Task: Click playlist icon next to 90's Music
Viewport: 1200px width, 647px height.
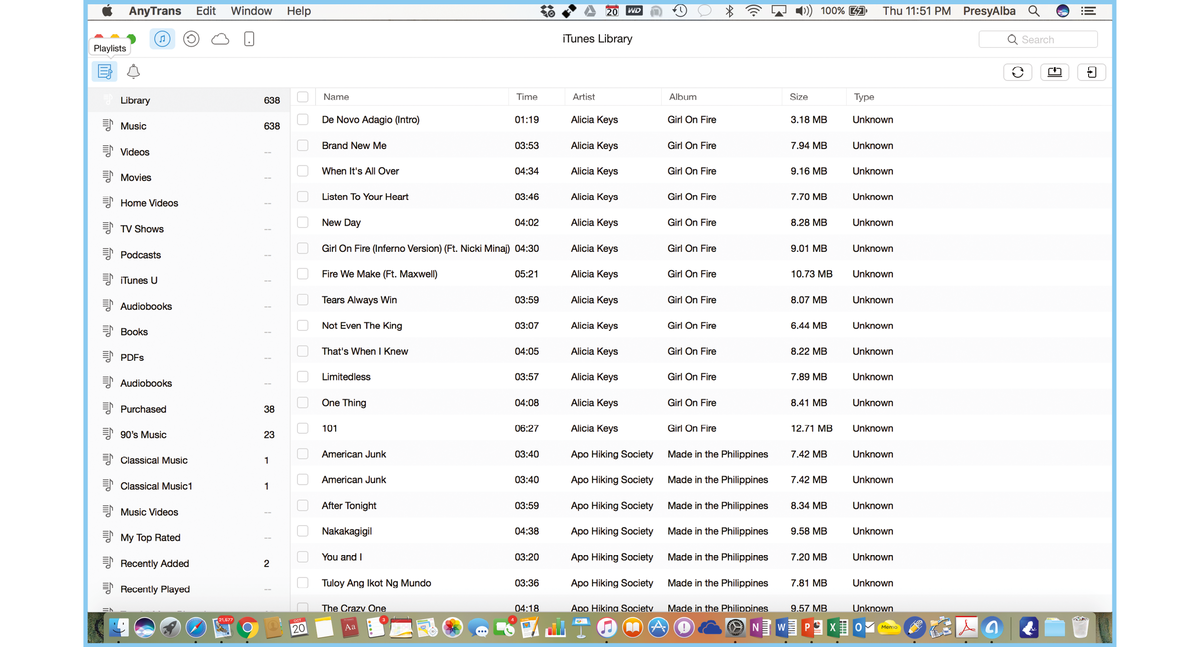Action: [108, 434]
